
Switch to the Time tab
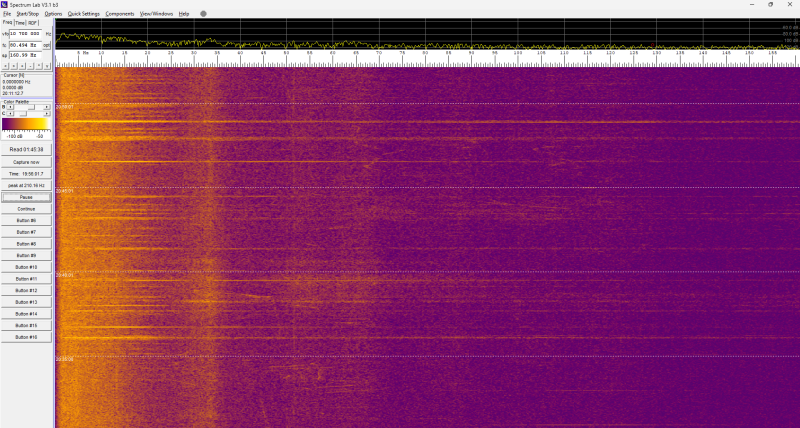click(20, 23)
